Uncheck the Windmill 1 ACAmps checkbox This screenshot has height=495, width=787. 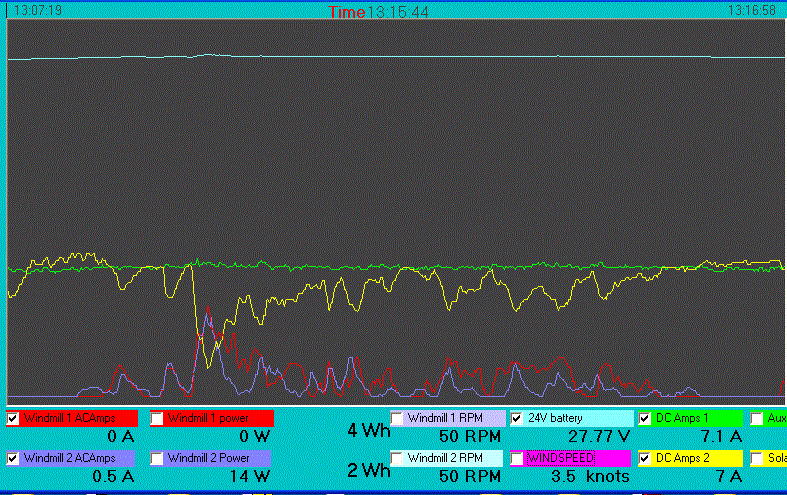(x=13, y=418)
